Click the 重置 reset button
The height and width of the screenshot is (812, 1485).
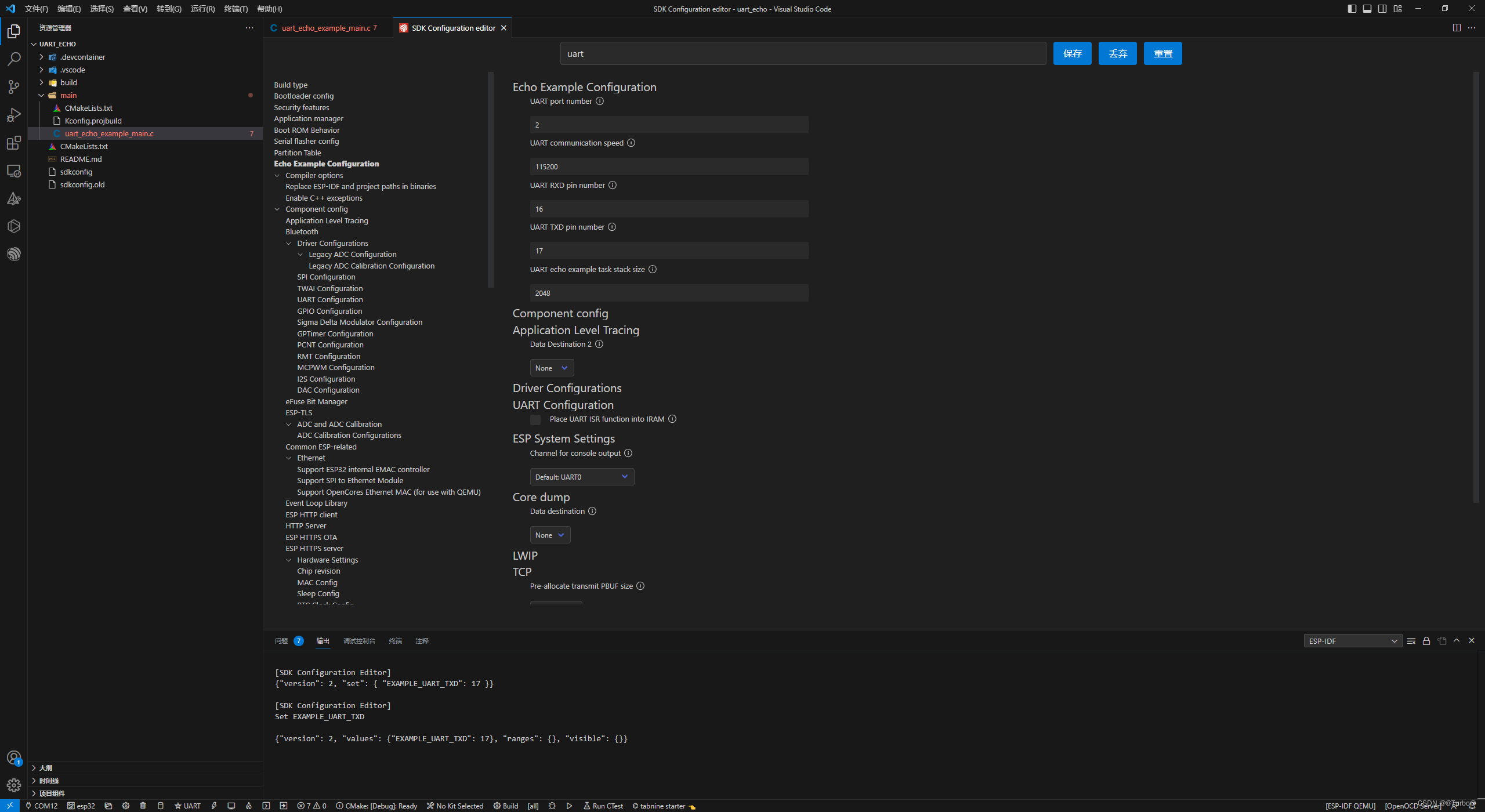(x=1162, y=53)
